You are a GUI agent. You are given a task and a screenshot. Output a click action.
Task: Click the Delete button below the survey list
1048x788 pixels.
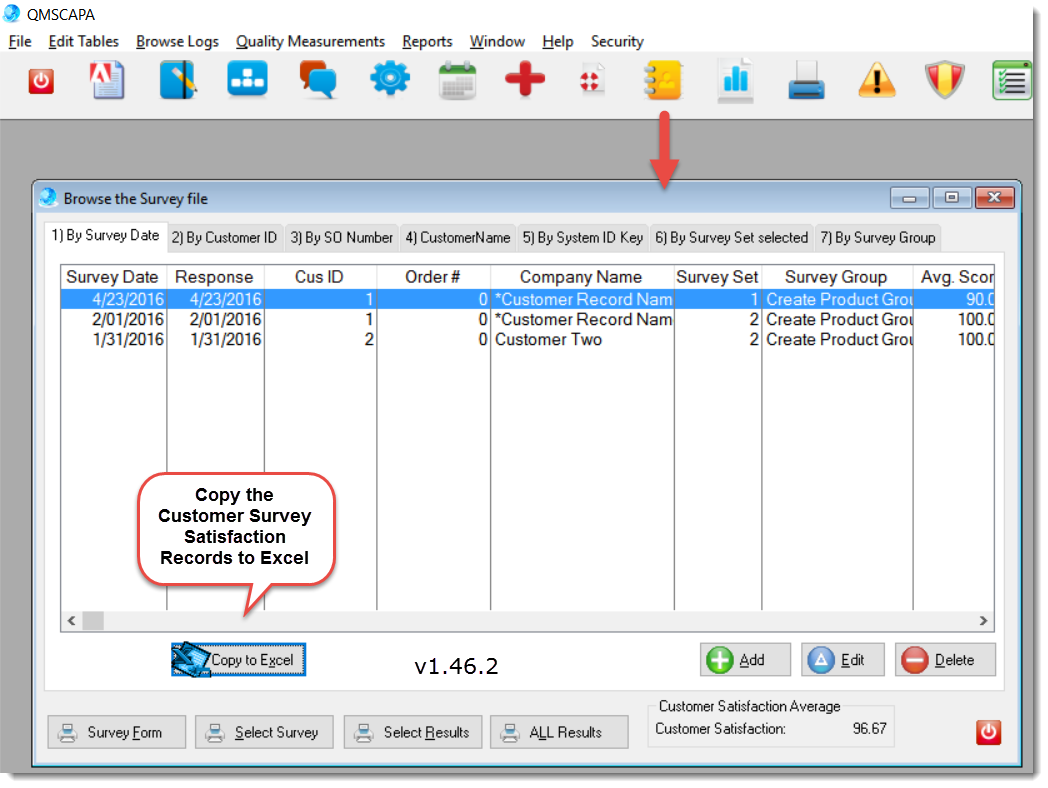[944, 659]
